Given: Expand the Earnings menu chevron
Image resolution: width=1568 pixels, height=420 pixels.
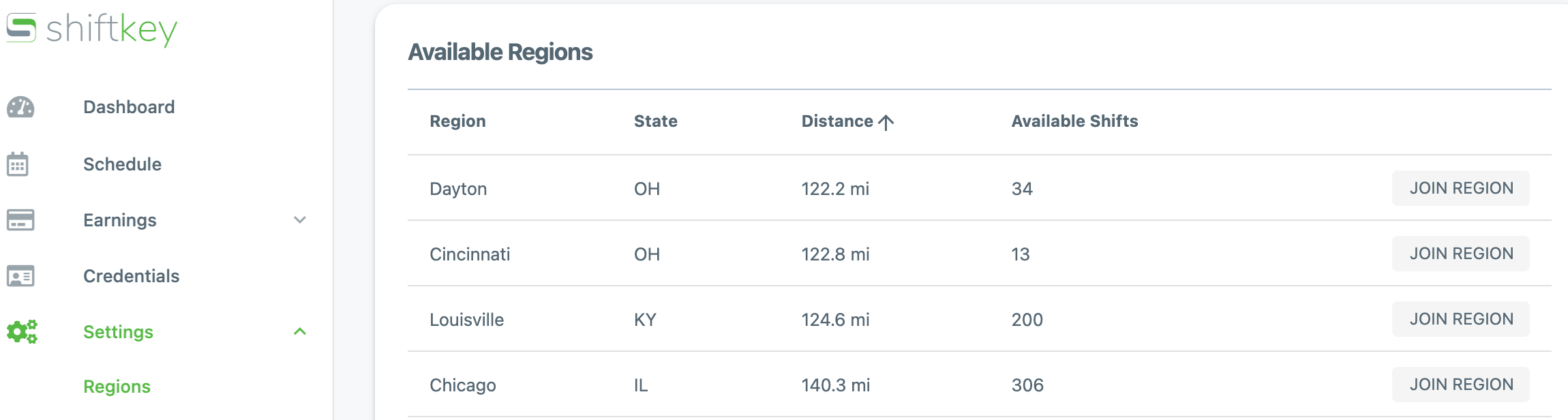Looking at the screenshot, I should 299,220.
